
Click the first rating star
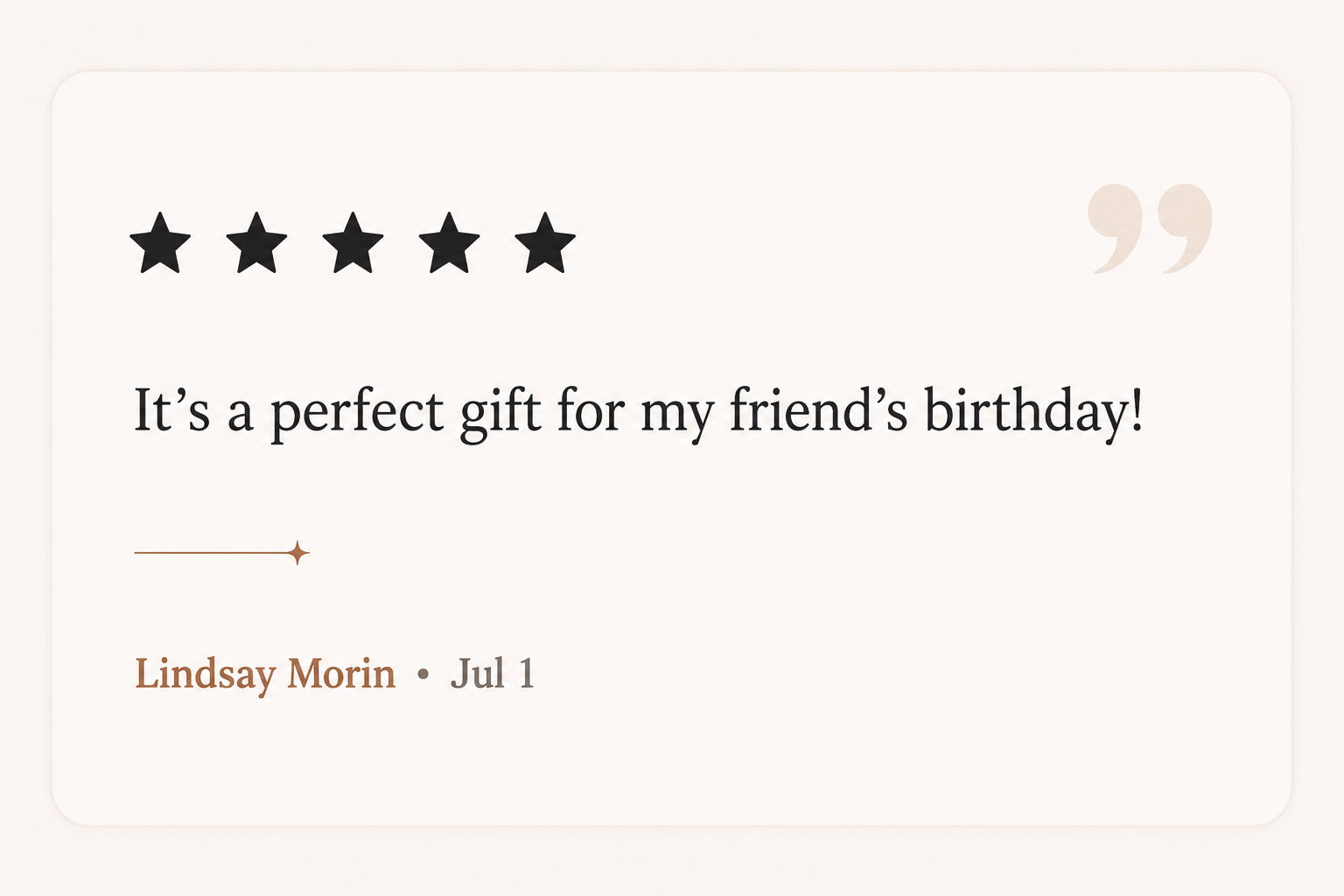(x=160, y=242)
